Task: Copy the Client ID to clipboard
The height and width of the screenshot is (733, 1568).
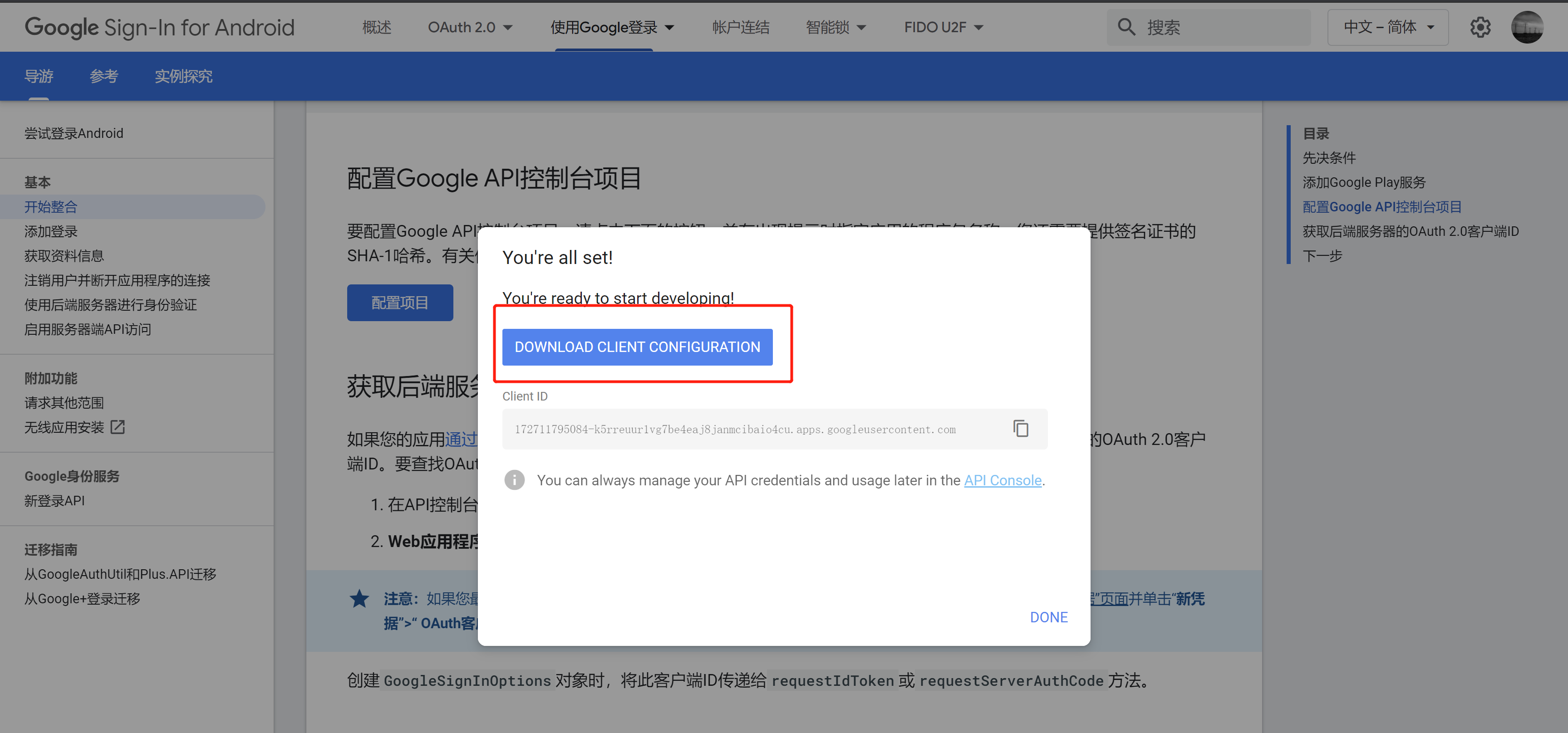Action: (x=1020, y=429)
